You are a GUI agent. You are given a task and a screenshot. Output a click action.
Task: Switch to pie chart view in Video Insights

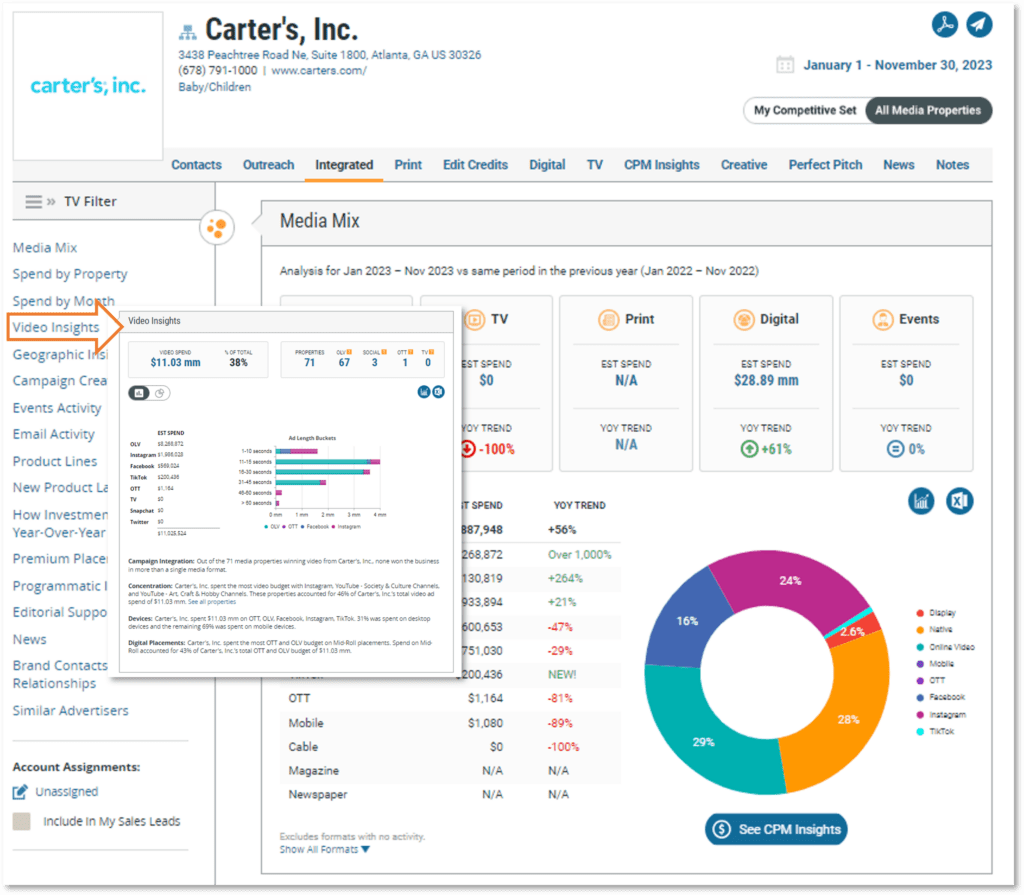(160, 393)
